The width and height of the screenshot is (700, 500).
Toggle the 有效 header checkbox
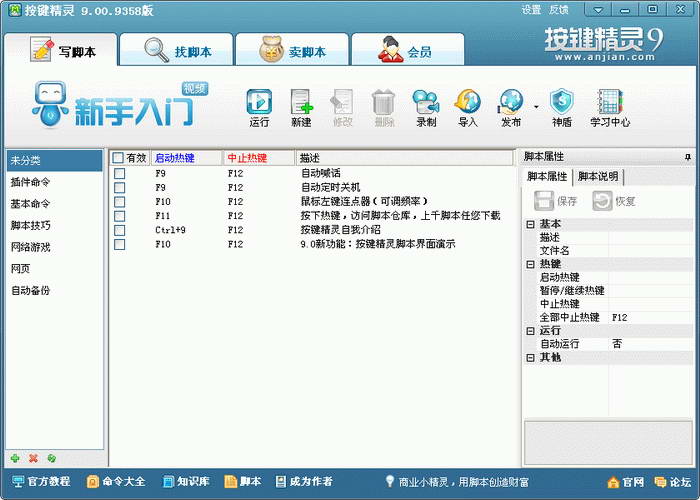pyautogui.click(x=119, y=158)
